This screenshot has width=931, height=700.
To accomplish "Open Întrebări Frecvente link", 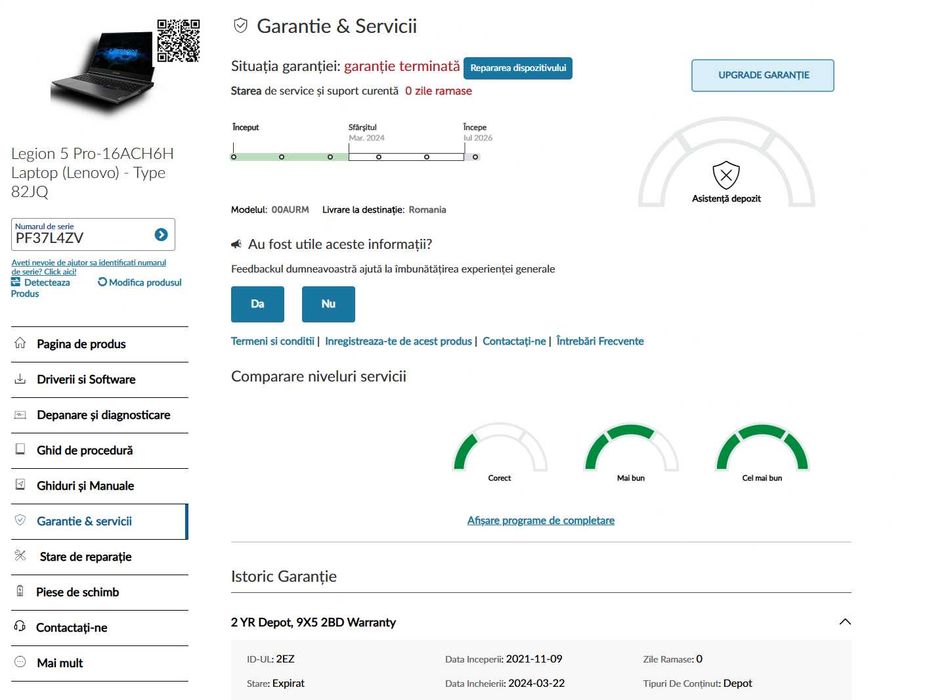I will 600,341.
